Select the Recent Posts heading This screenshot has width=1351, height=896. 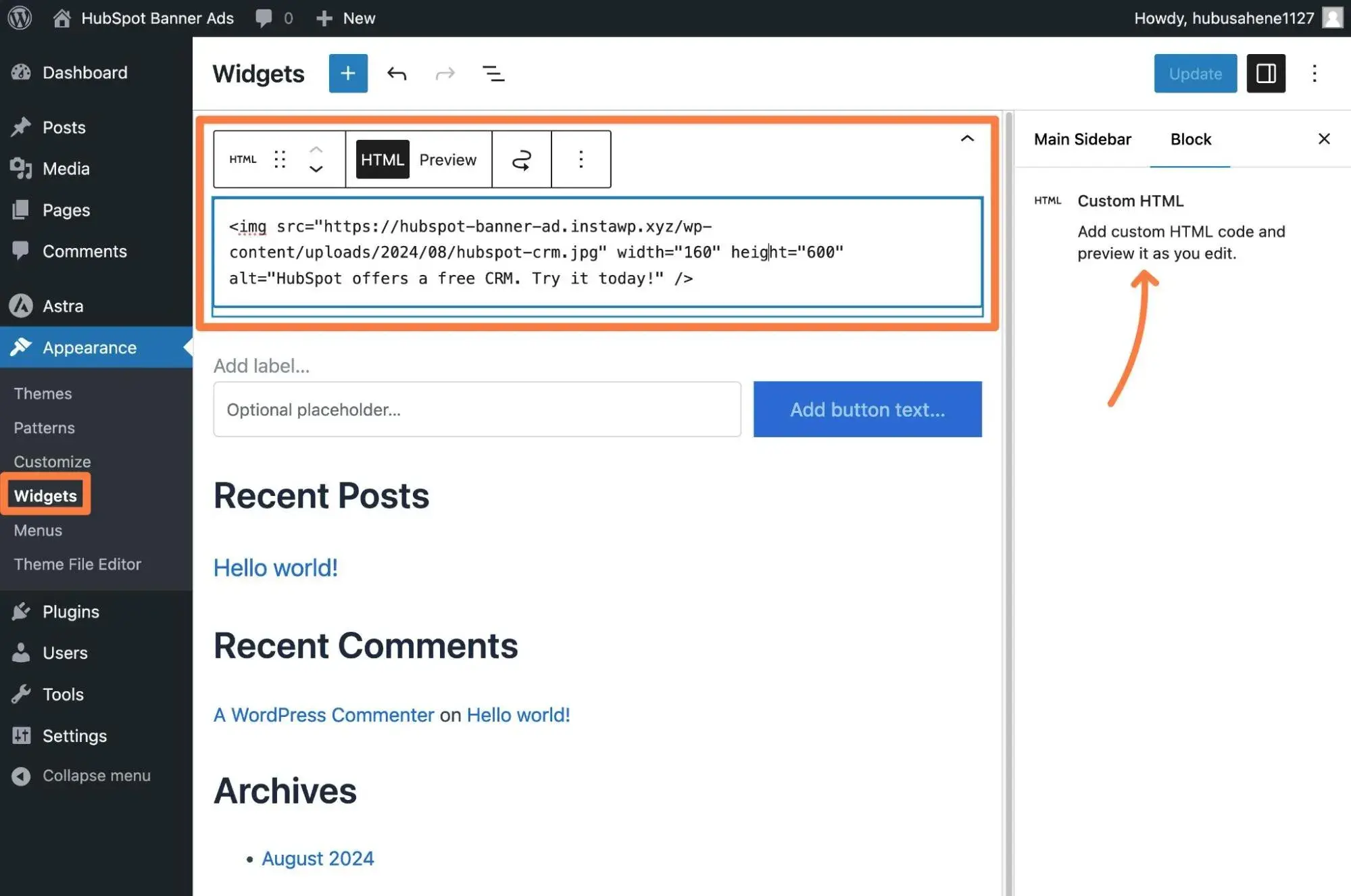click(x=321, y=495)
